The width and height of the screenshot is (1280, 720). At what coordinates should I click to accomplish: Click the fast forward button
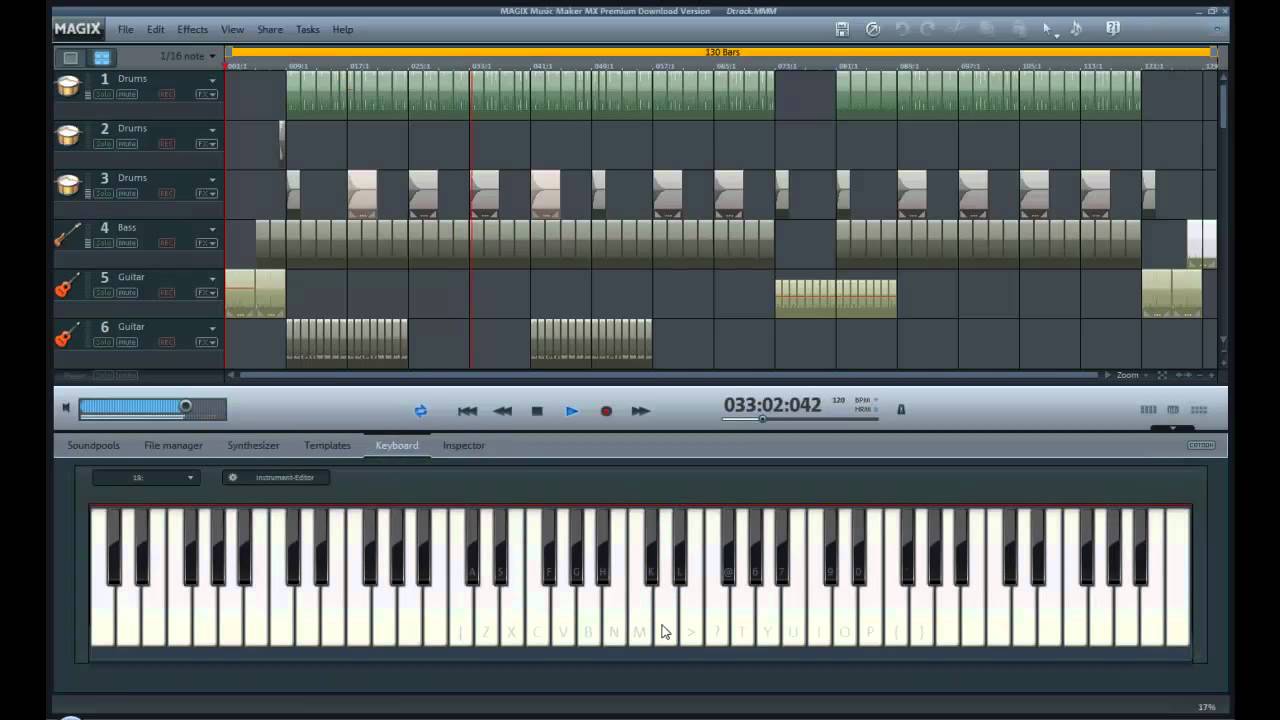pos(641,411)
